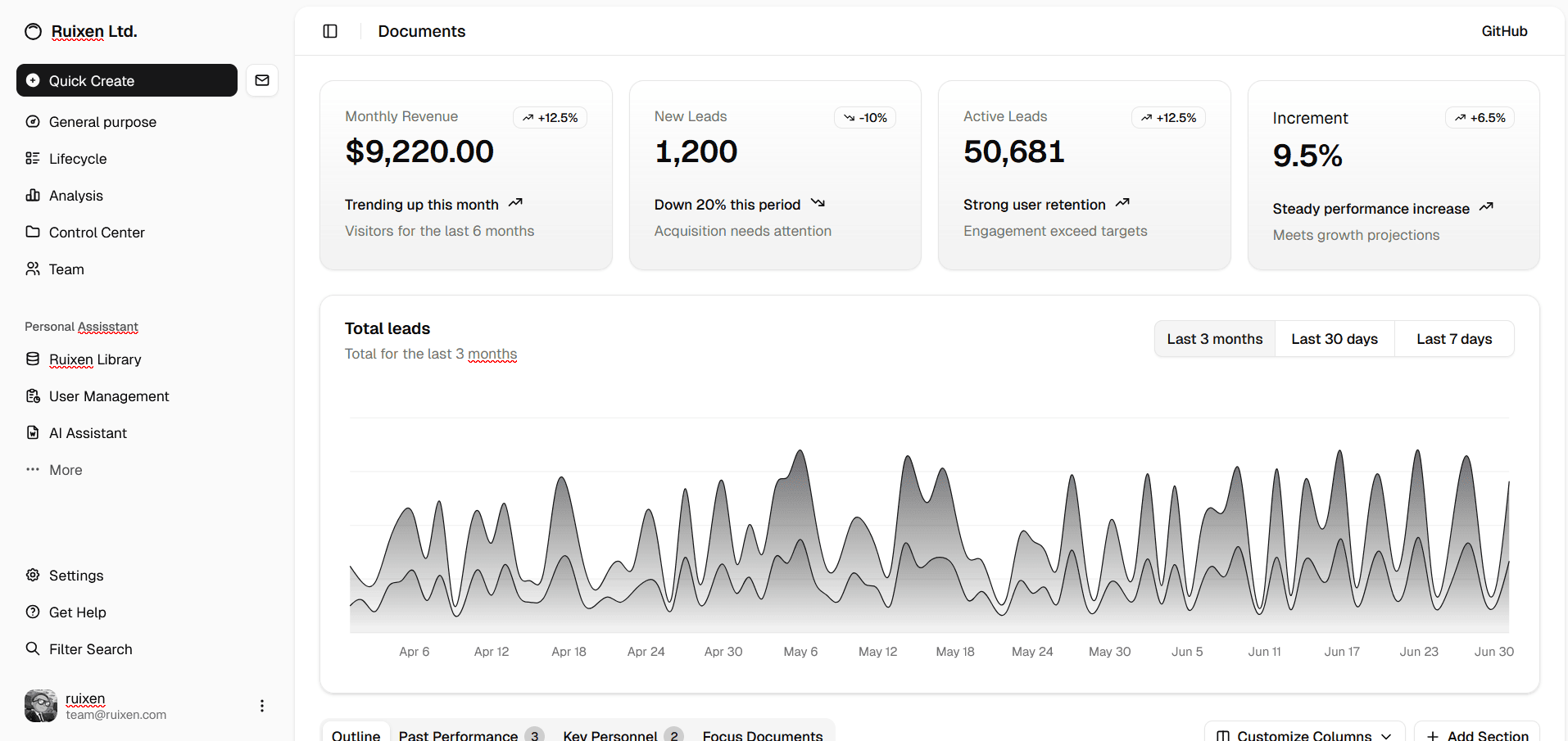
Task: Switch to the Past Performance tab
Action: point(469,734)
